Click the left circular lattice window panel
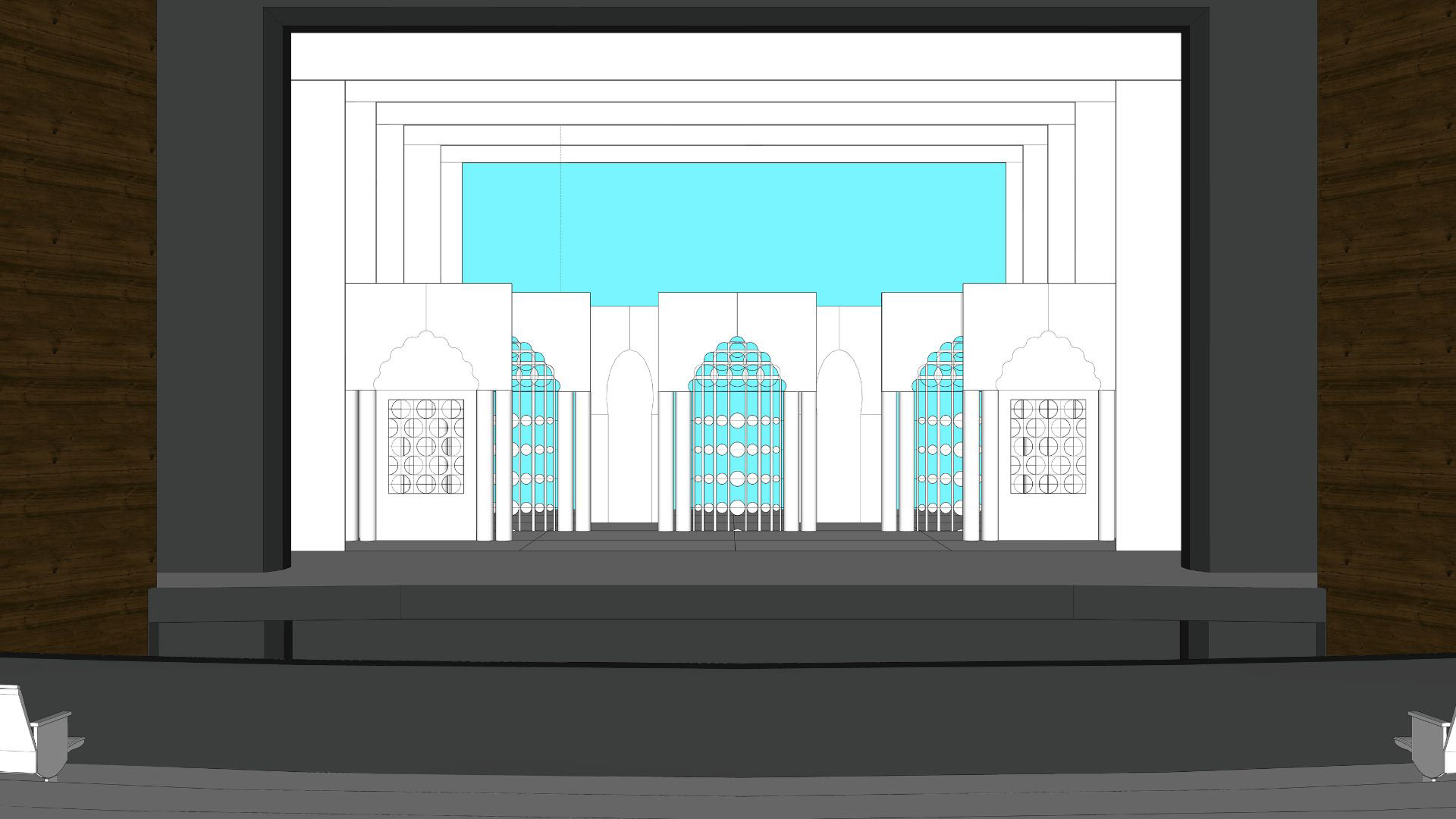1456x819 pixels. click(426, 447)
